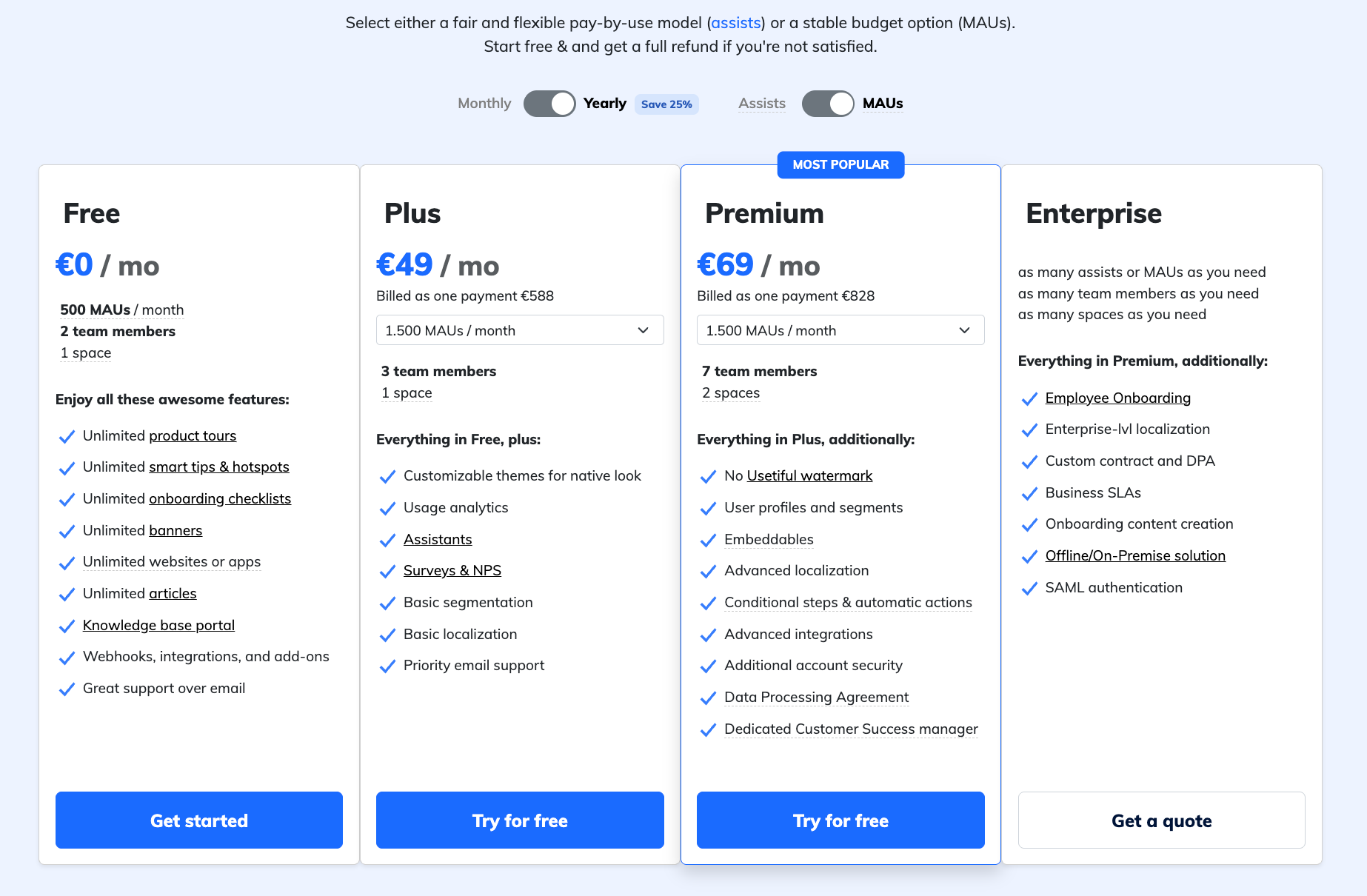Click the checkmark icon beside Assistants
This screenshot has width=1367, height=896.
tap(387, 541)
